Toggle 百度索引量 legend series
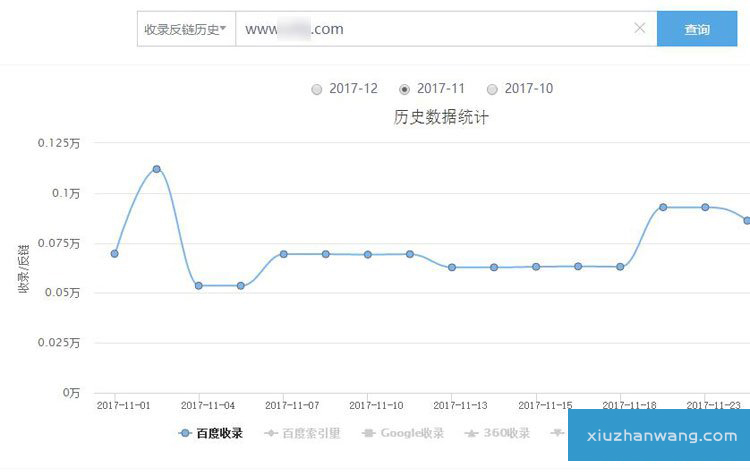Image resolution: width=750 pixels, height=476 pixels. coord(302,433)
